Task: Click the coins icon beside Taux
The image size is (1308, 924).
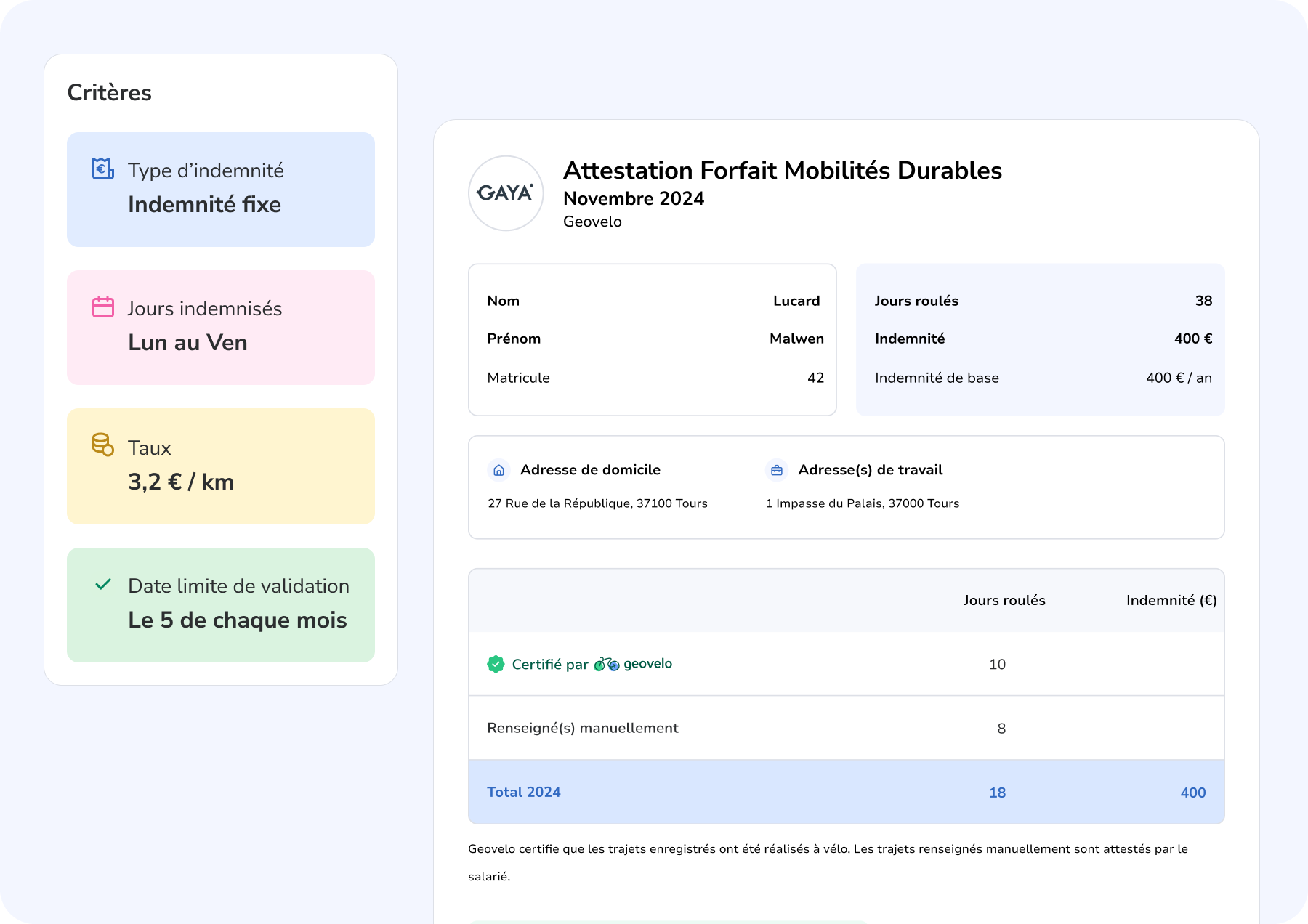Action: (x=103, y=445)
